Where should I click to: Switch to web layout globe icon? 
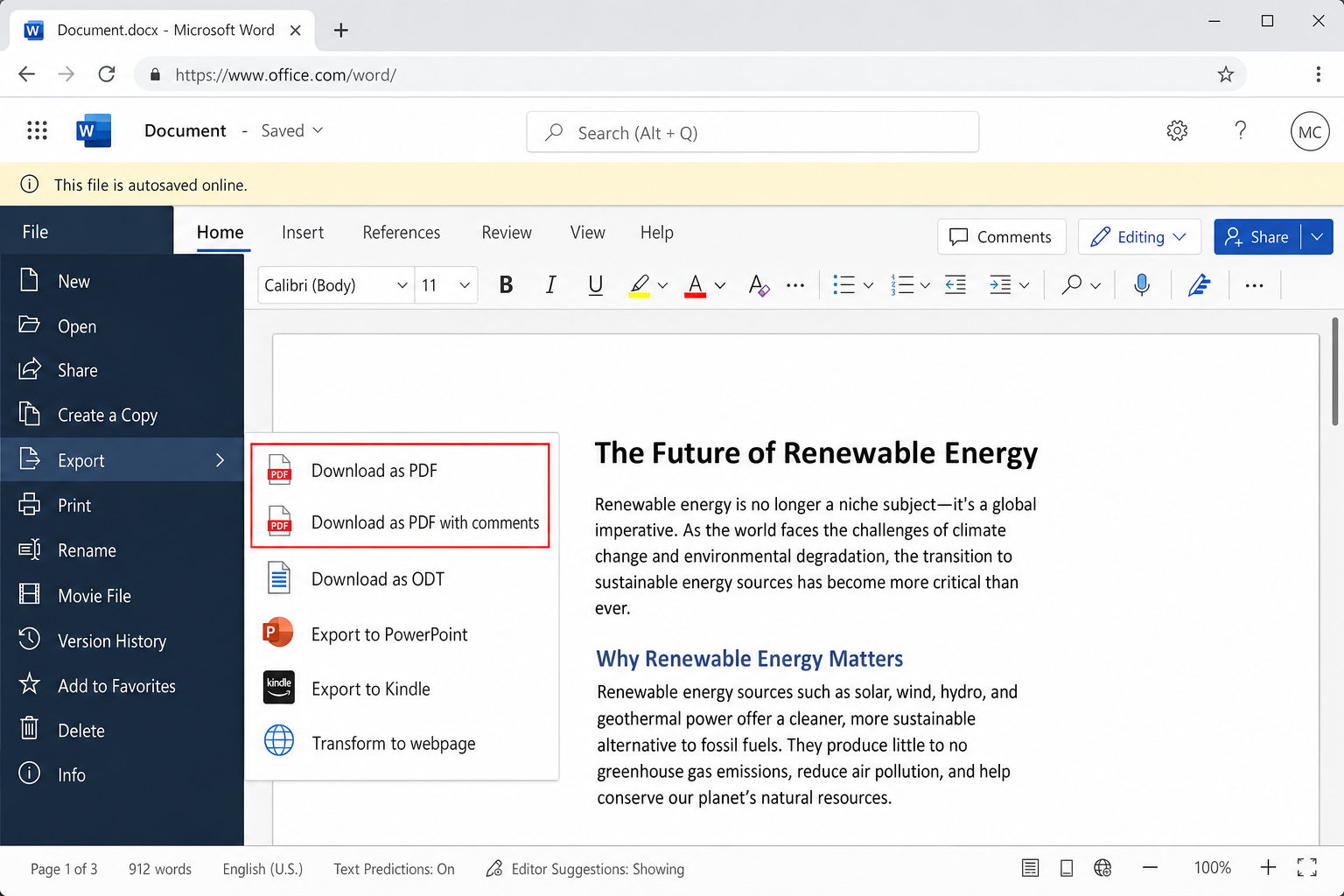coord(1102,868)
